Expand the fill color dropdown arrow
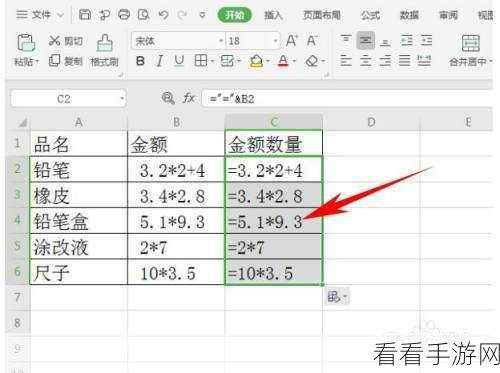This screenshot has height=373, width=500. [x=268, y=61]
